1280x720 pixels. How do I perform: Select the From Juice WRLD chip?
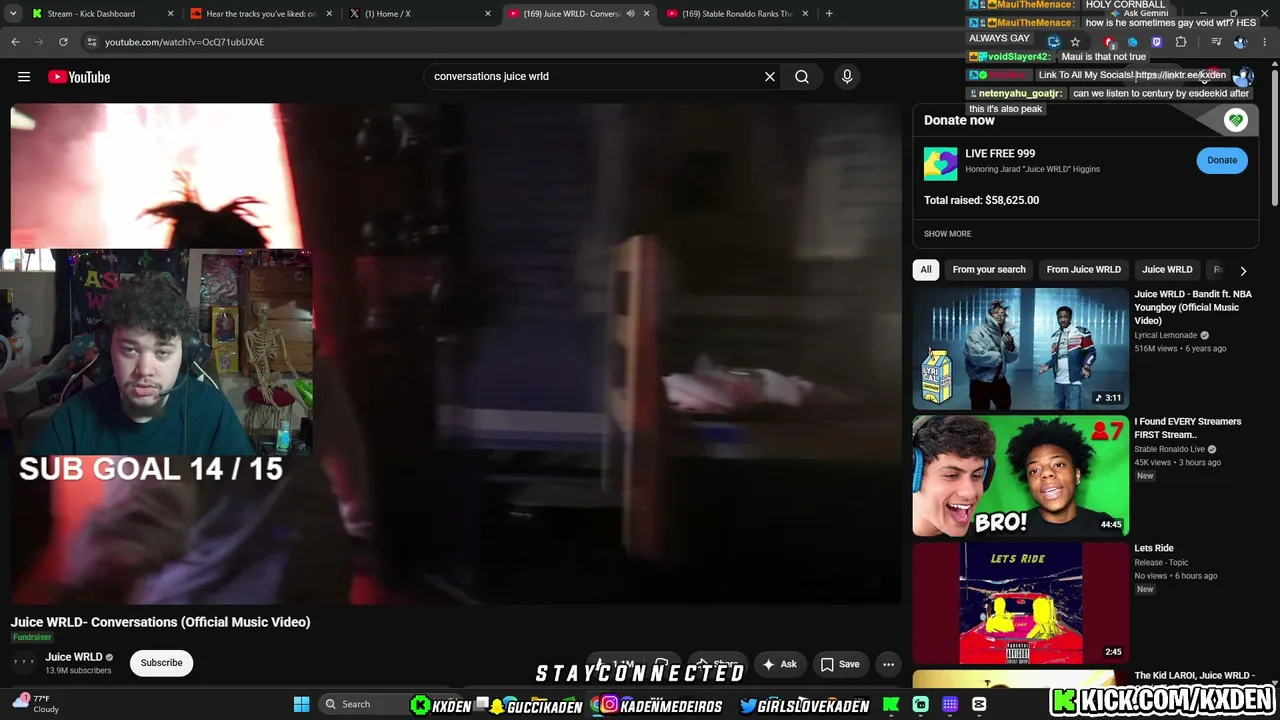click(x=1084, y=270)
